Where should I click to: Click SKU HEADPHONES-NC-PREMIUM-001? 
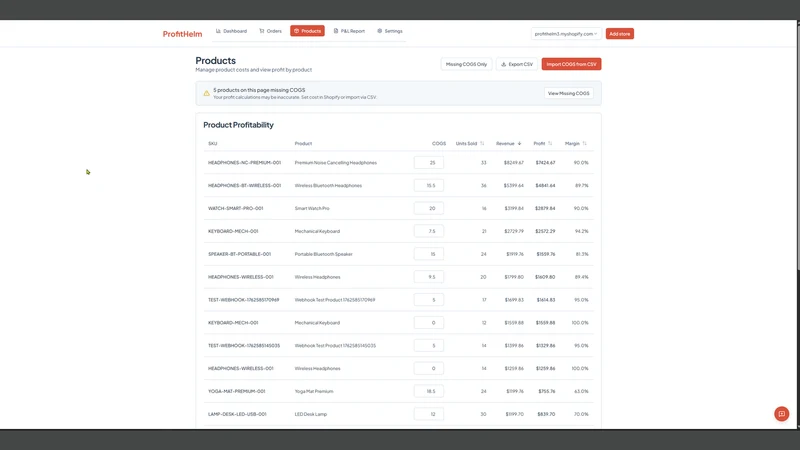pyautogui.click(x=244, y=163)
